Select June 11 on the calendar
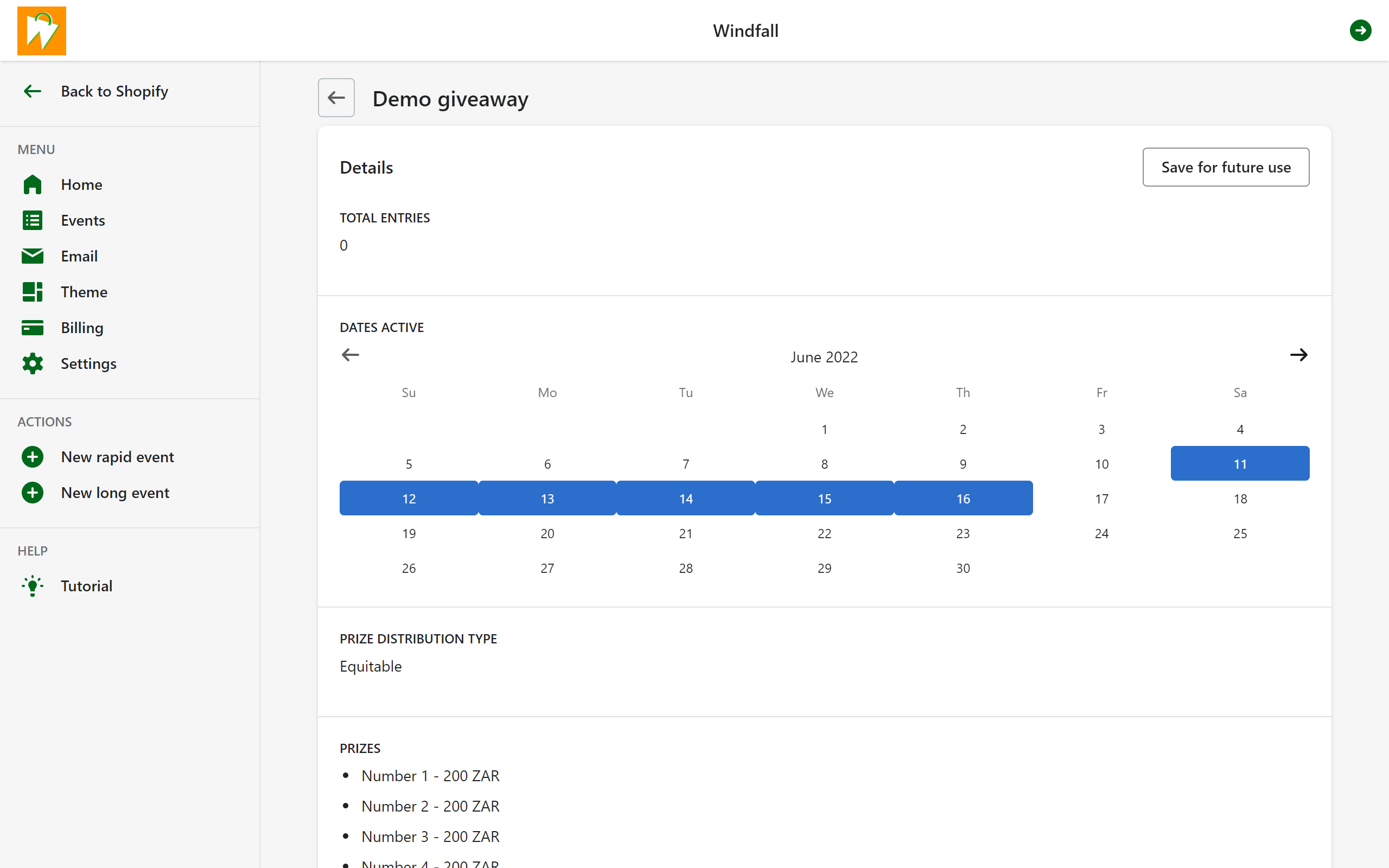 pyautogui.click(x=1240, y=463)
